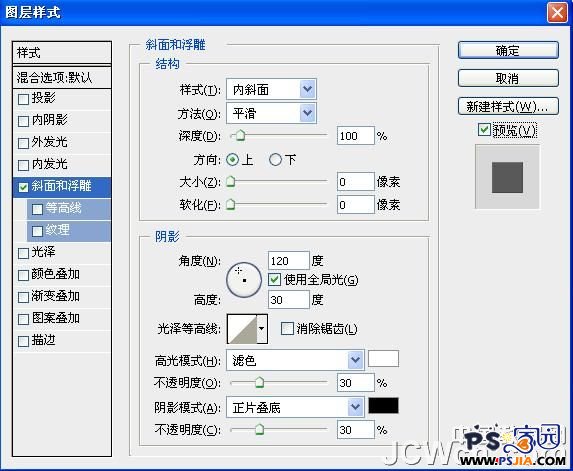Toggle the 使用全局光 global light checkbox
The width and height of the screenshot is (573, 471).
(274, 280)
